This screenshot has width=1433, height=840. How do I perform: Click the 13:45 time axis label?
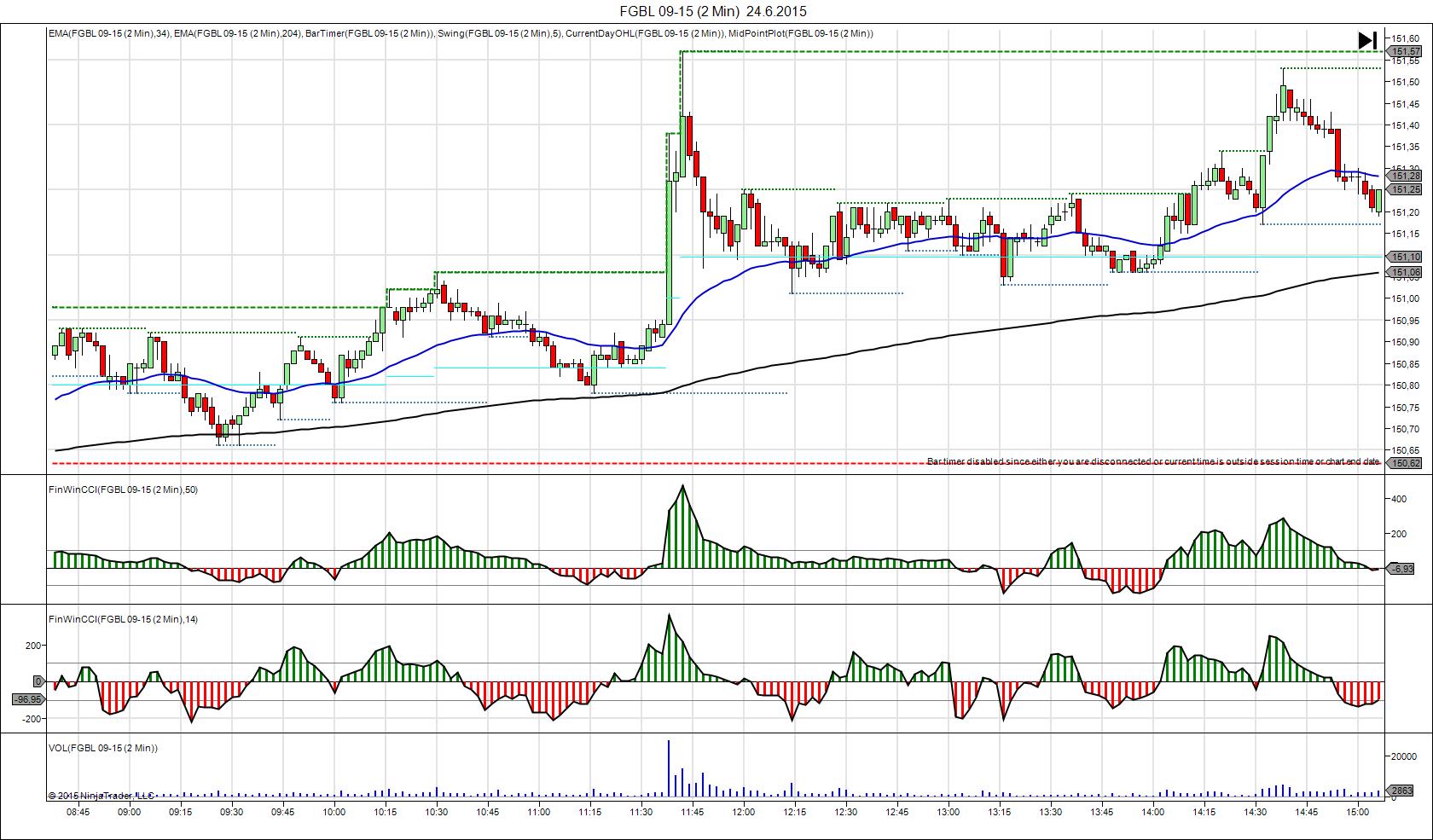click(1102, 813)
